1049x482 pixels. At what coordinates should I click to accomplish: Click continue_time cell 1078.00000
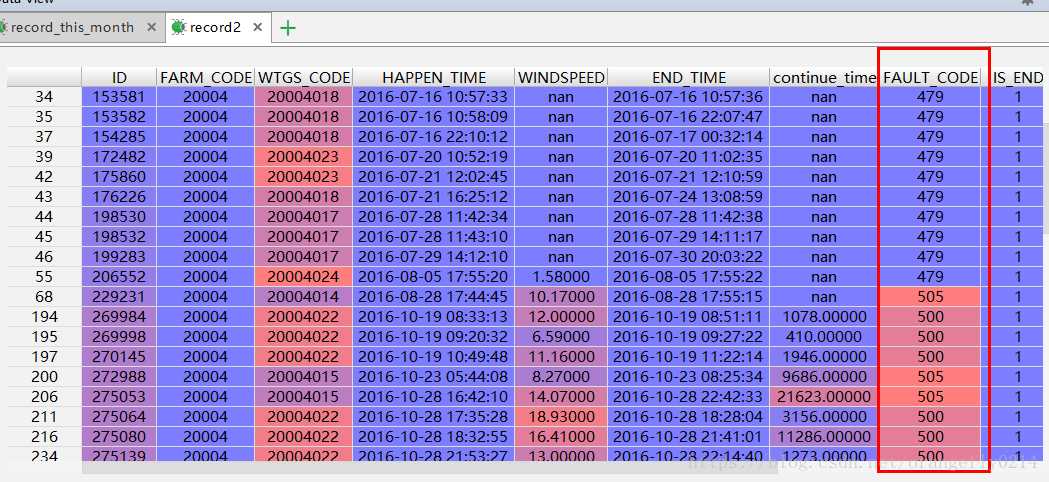point(824,317)
